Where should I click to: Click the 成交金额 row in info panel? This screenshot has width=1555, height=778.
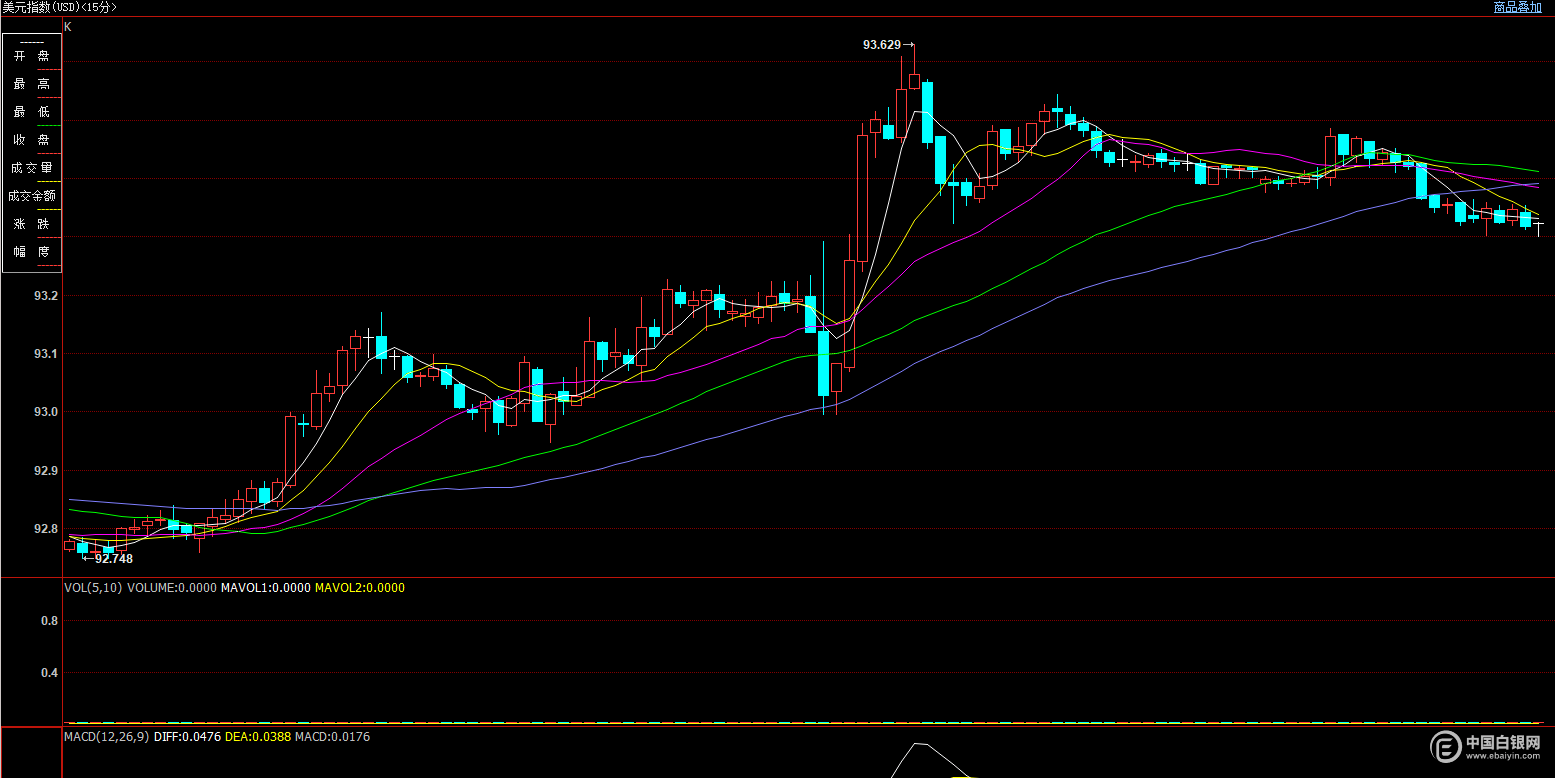(31, 196)
